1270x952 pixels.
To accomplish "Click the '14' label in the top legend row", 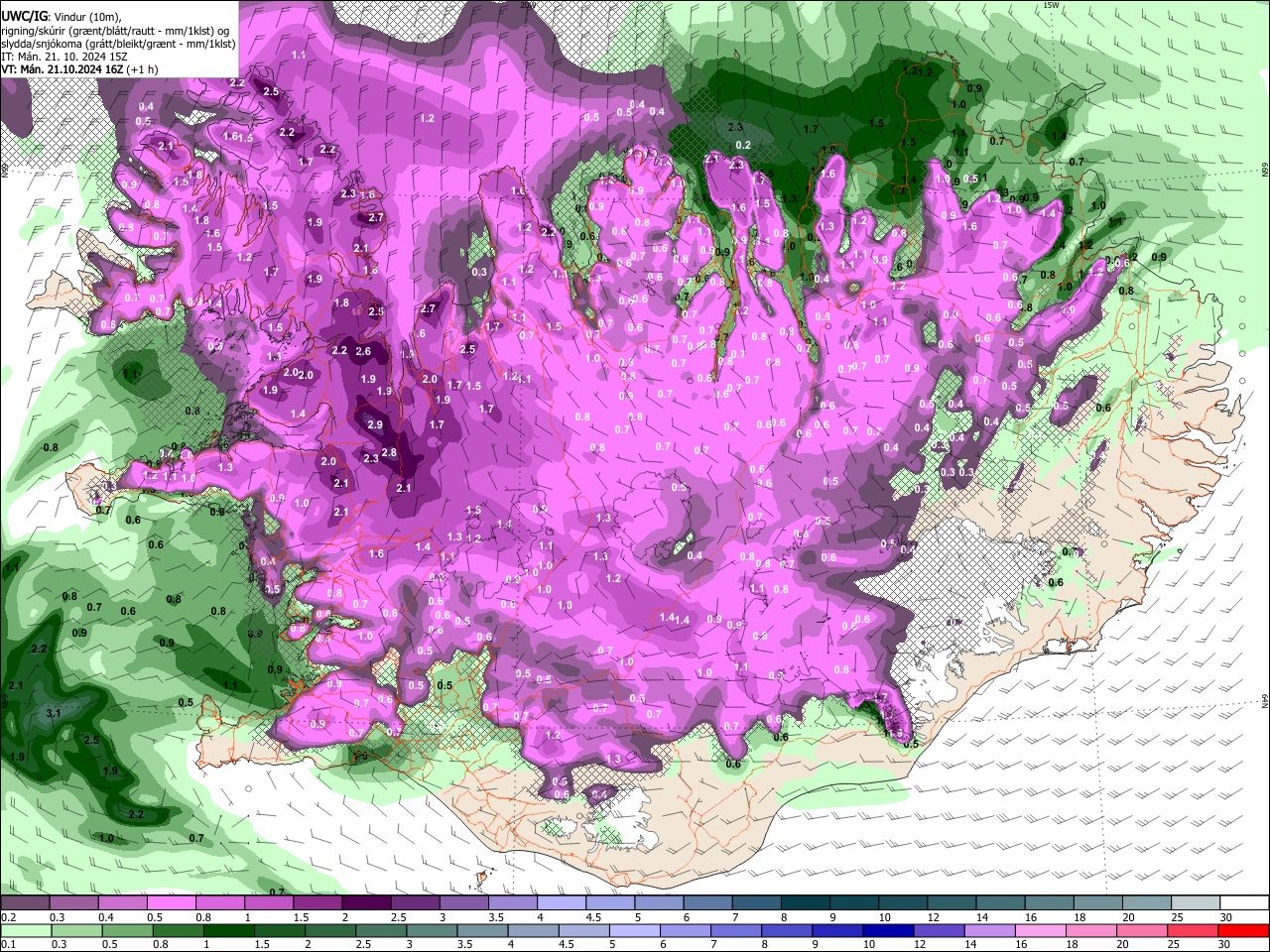I will click(981, 917).
